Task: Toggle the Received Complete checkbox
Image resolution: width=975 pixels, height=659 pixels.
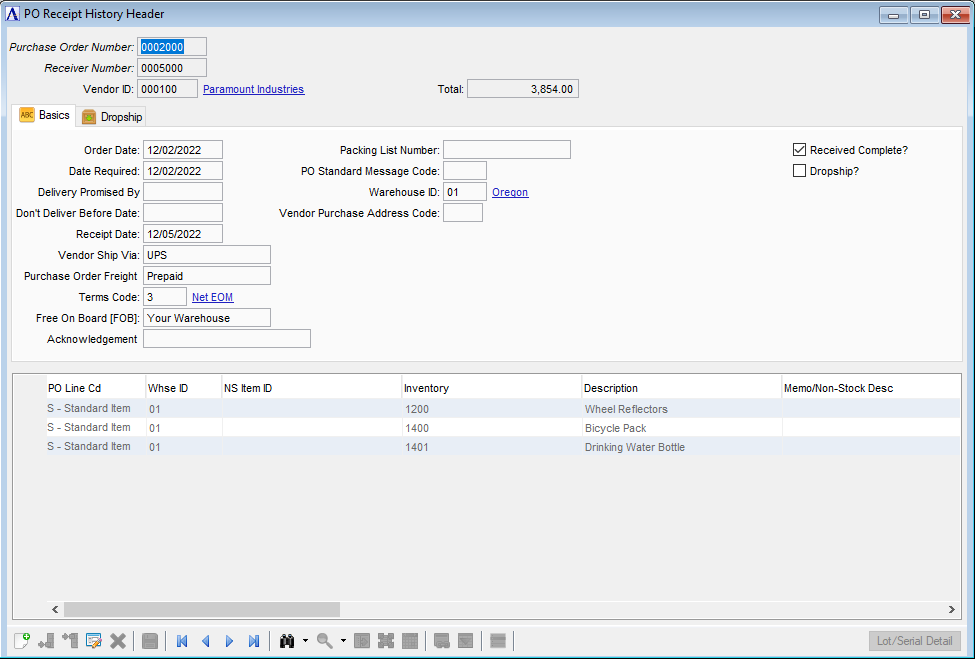Action: [799, 150]
